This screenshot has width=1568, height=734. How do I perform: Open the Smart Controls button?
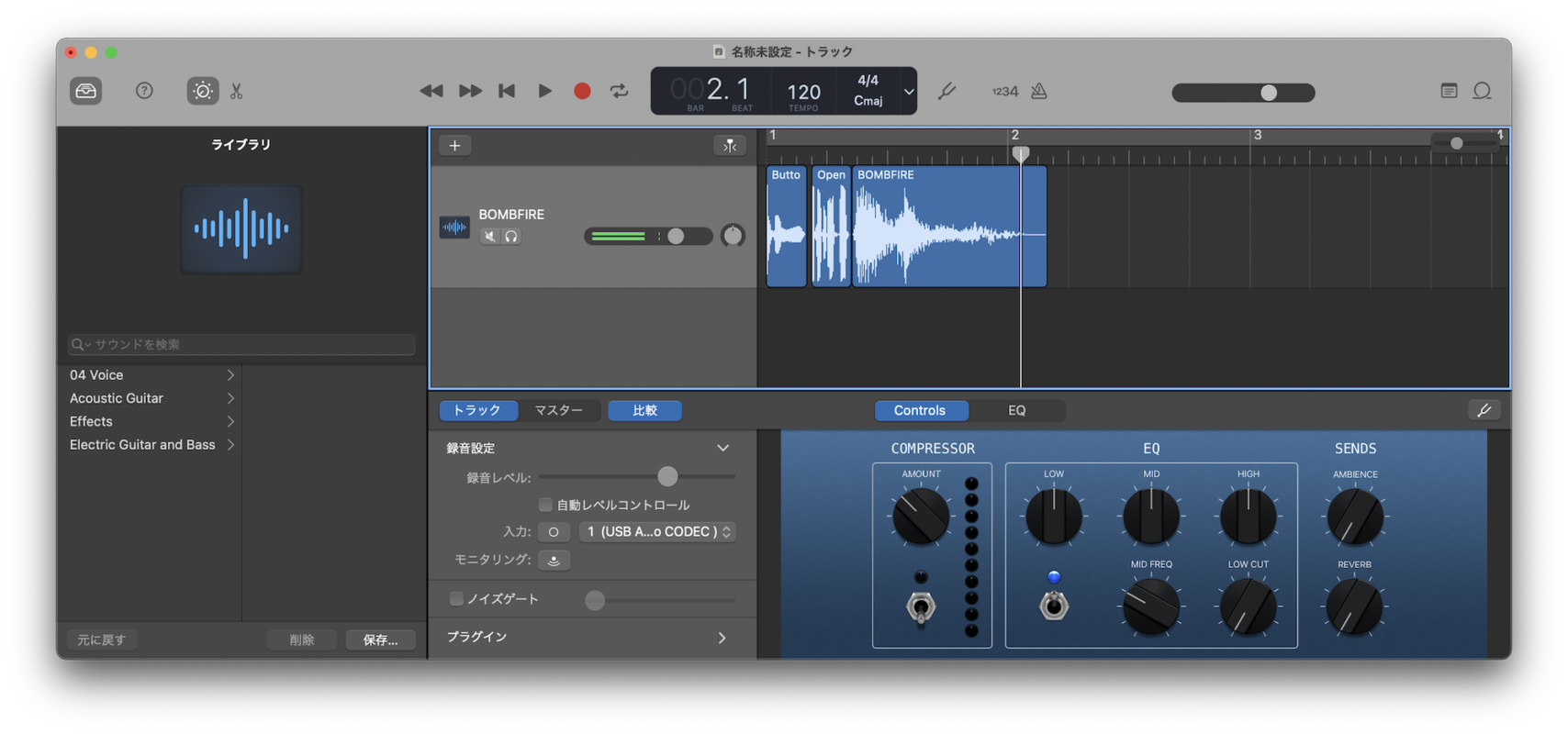[203, 91]
